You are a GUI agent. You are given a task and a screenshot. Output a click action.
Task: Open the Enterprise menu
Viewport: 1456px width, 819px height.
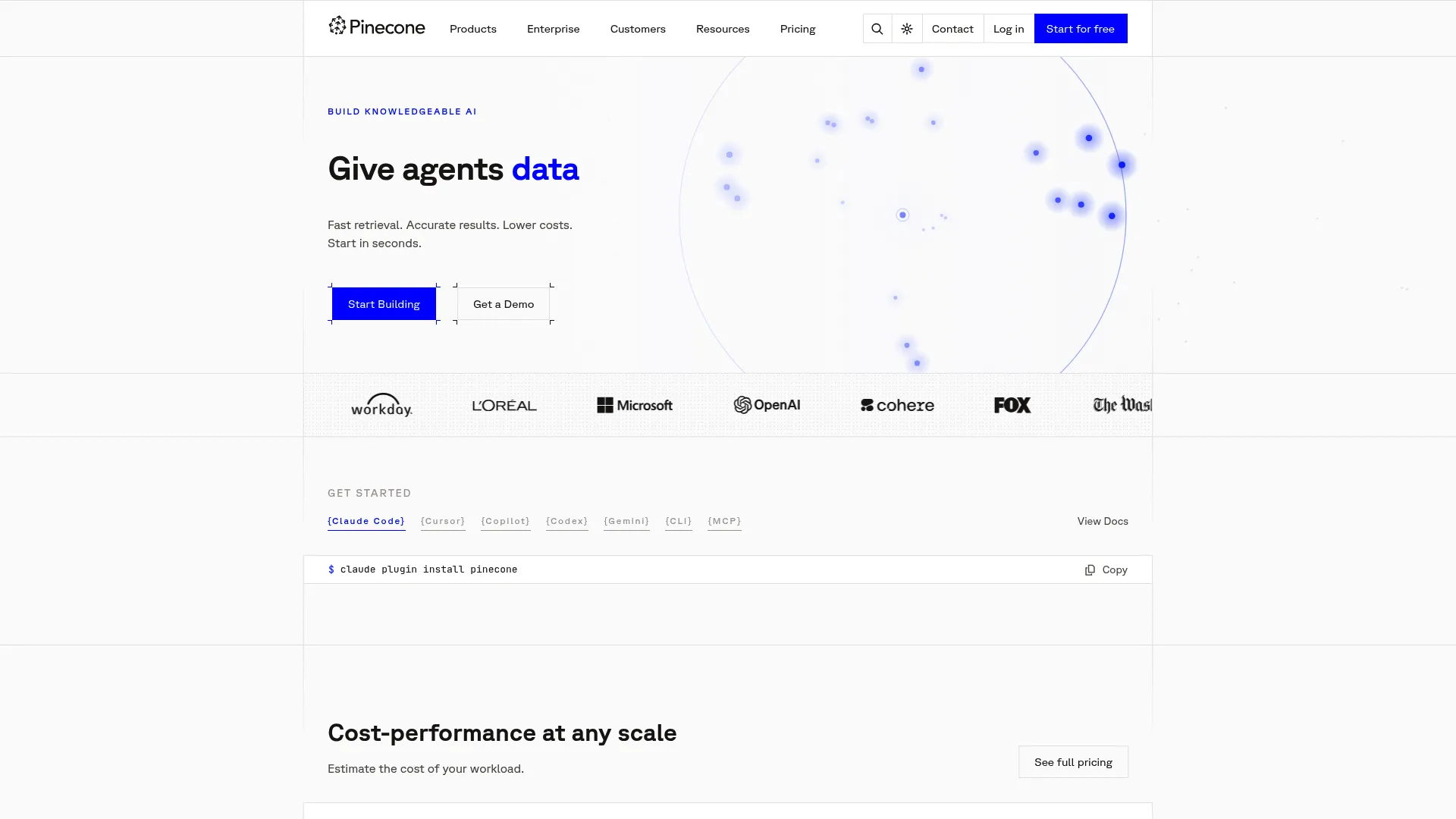554,29
